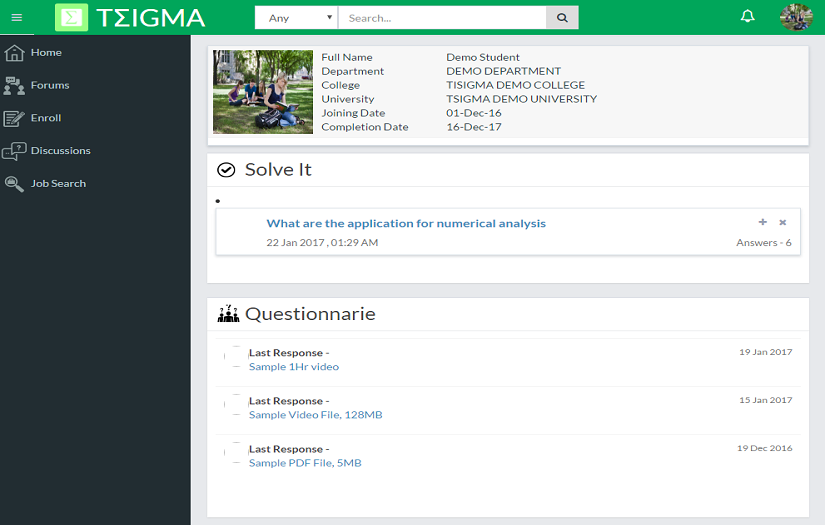Open Sample Video File, 128MB link
This screenshot has width=825, height=525.
[316, 415]
